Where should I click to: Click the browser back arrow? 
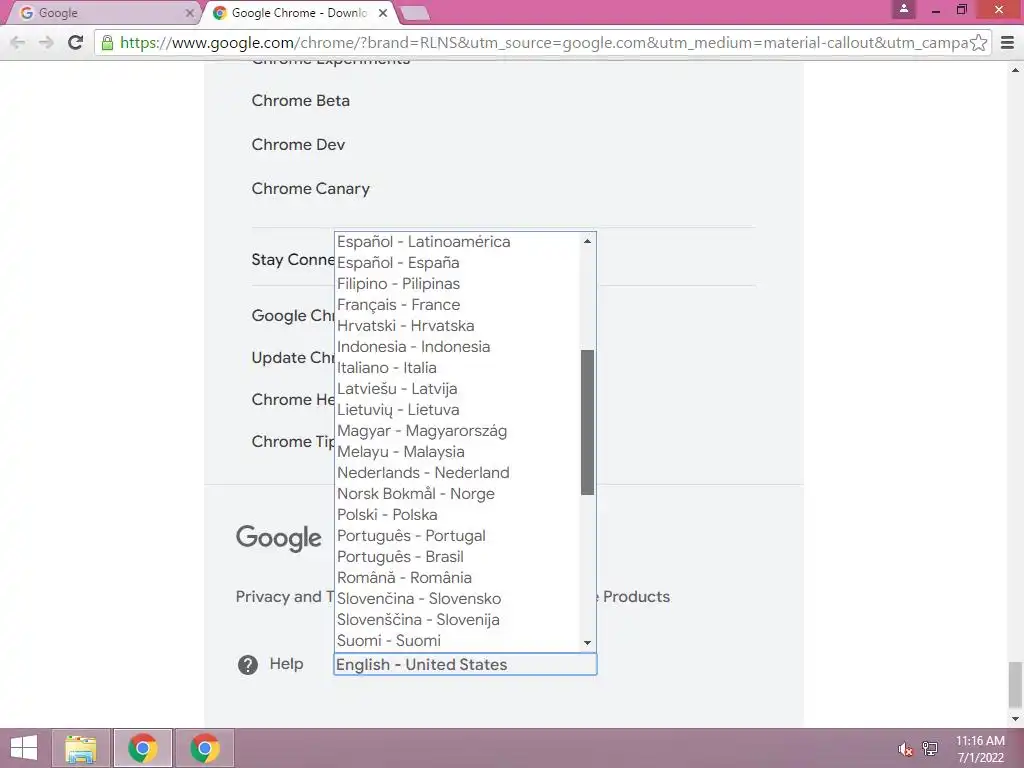coord(18,42)
